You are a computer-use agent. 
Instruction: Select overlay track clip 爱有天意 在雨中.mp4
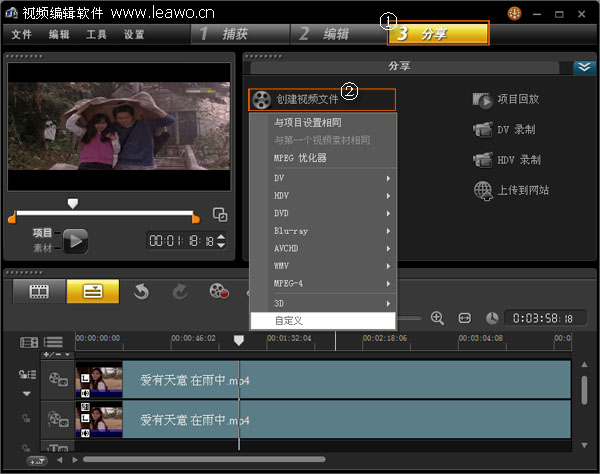click(x=323, y=419)
